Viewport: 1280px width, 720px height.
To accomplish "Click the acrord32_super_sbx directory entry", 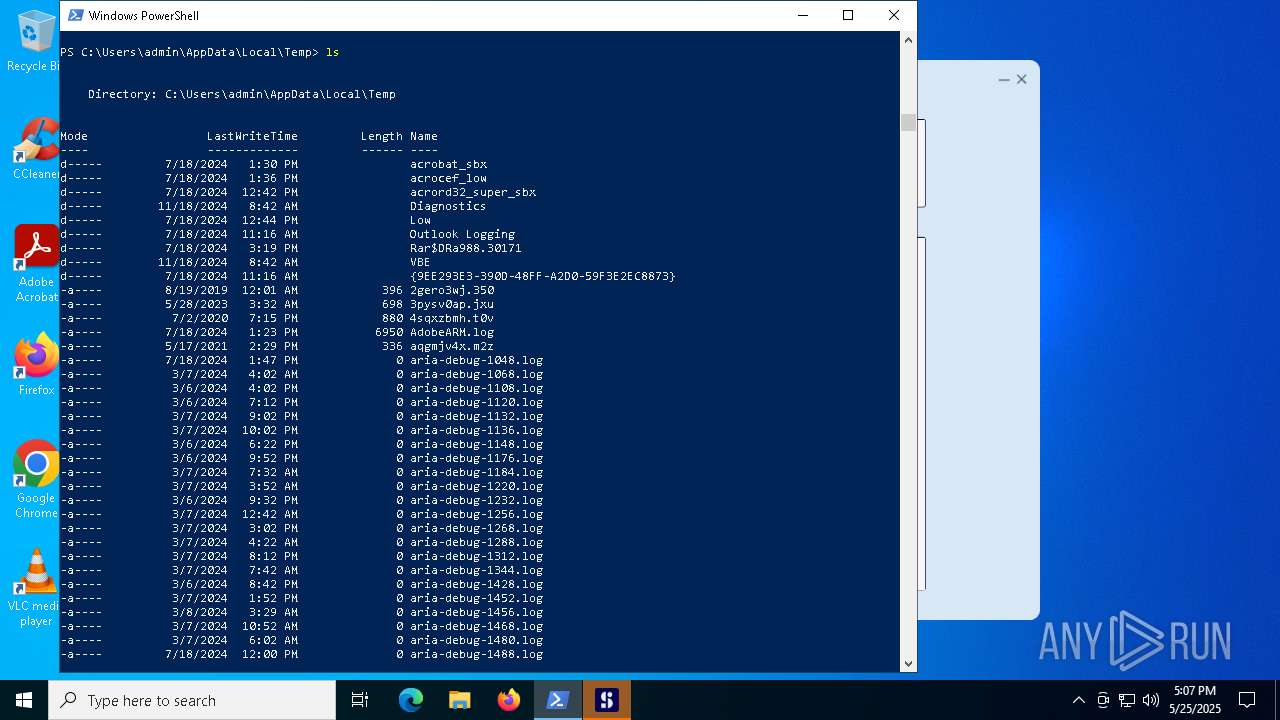I will tap(473, 192).
